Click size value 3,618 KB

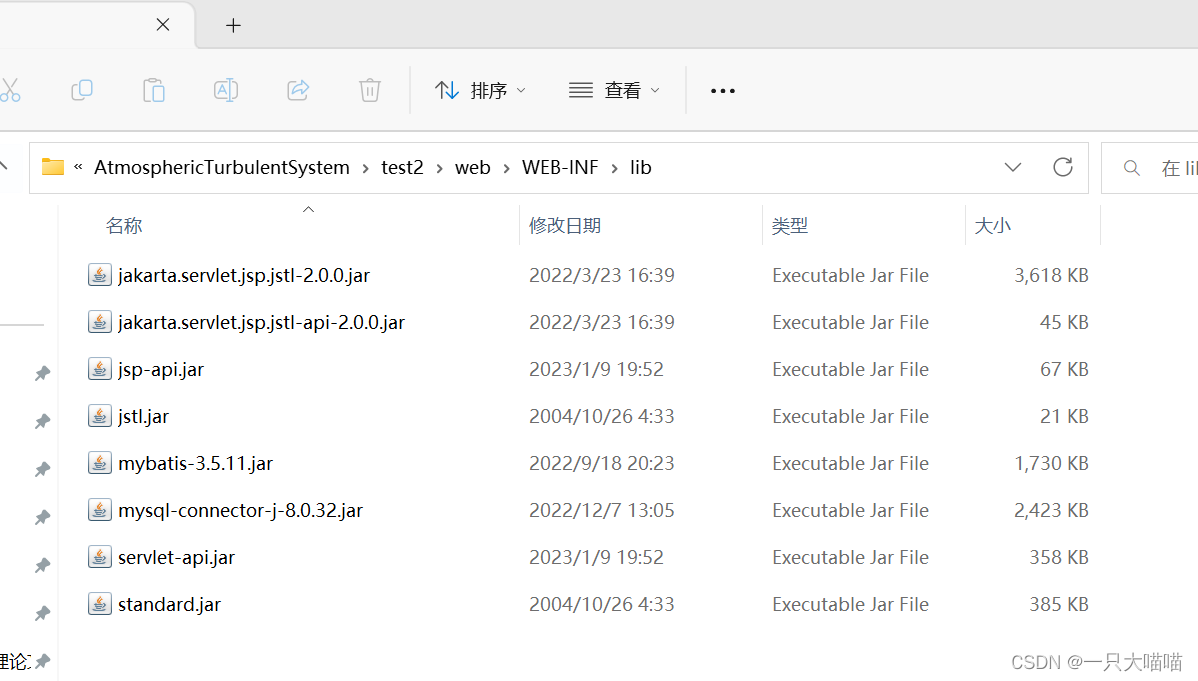[1051, 275]
